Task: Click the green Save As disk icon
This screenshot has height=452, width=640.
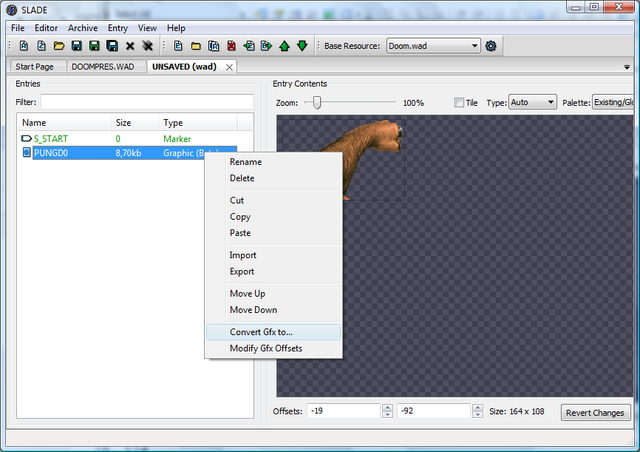Action: tap(94, 46)
